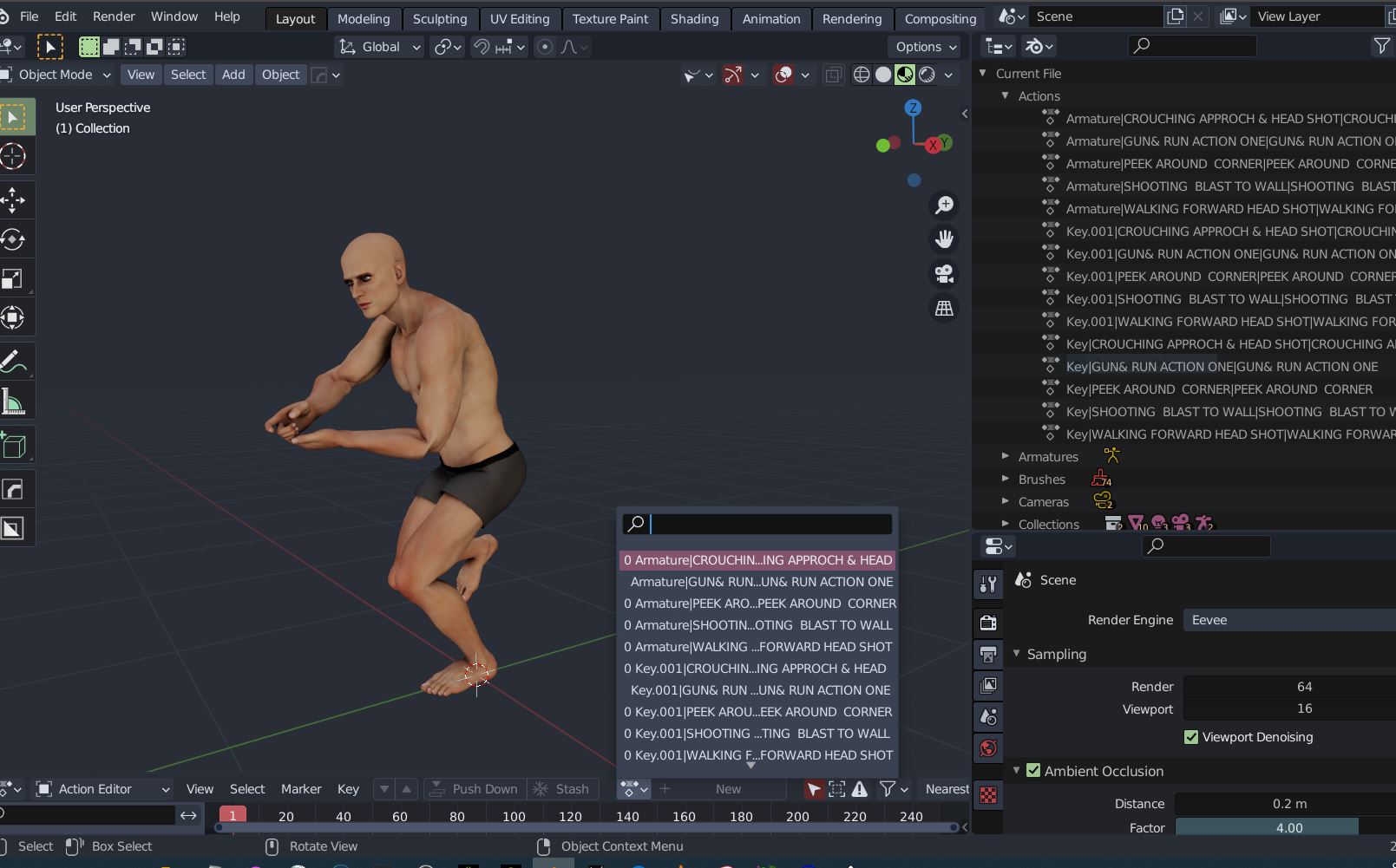Switch to the UV Editing workspace tab

[520, 18]
